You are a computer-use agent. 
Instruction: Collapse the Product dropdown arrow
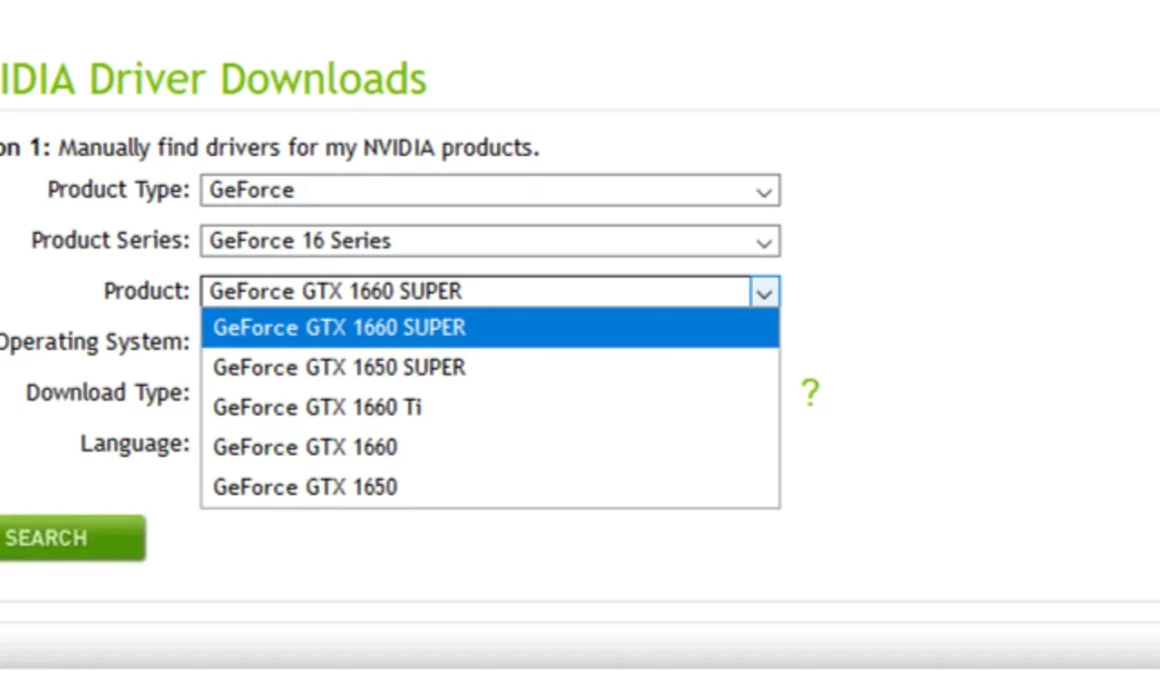tap(764, 292)
